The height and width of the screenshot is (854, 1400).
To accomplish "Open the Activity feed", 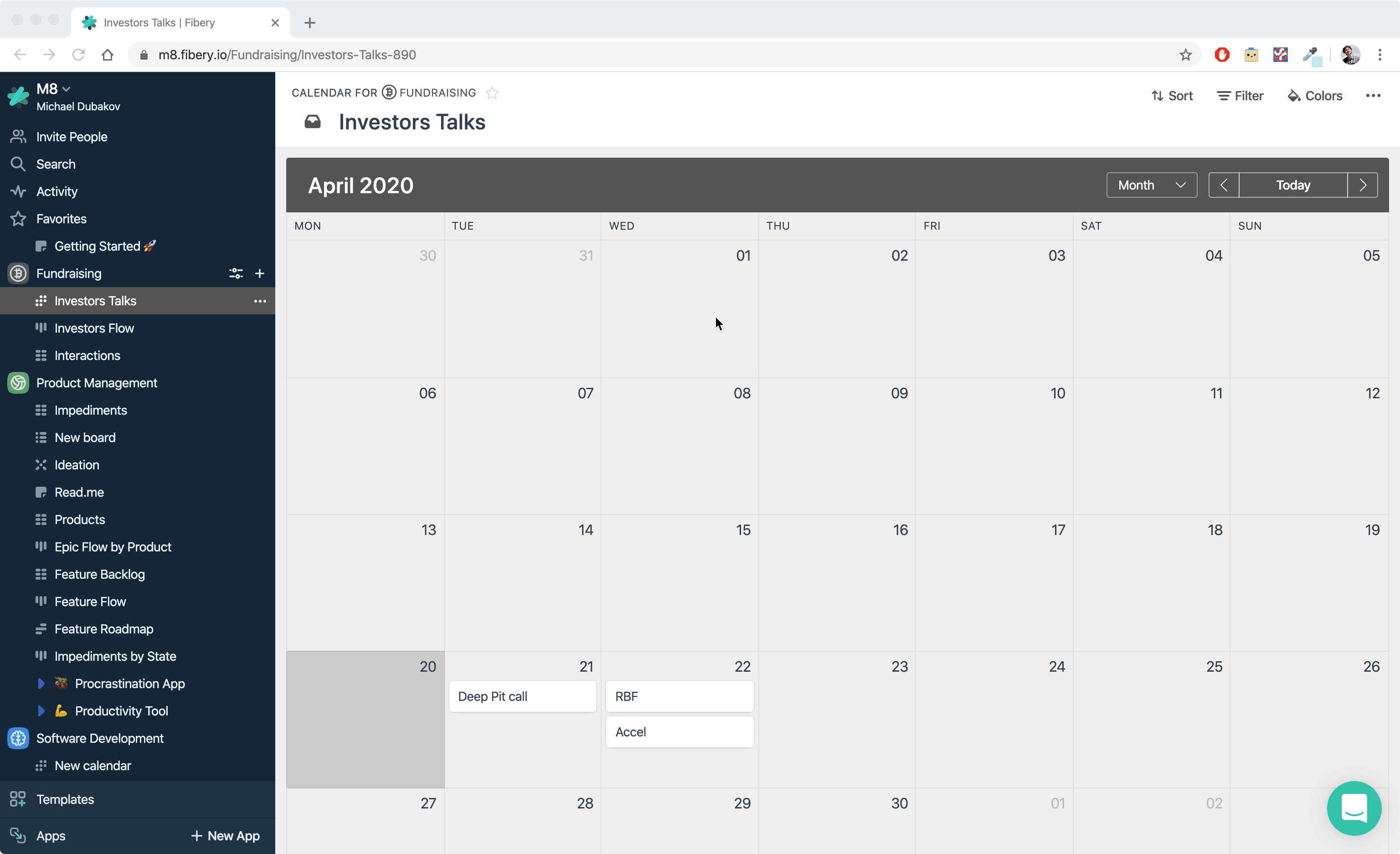I will [x=56, y=191].
